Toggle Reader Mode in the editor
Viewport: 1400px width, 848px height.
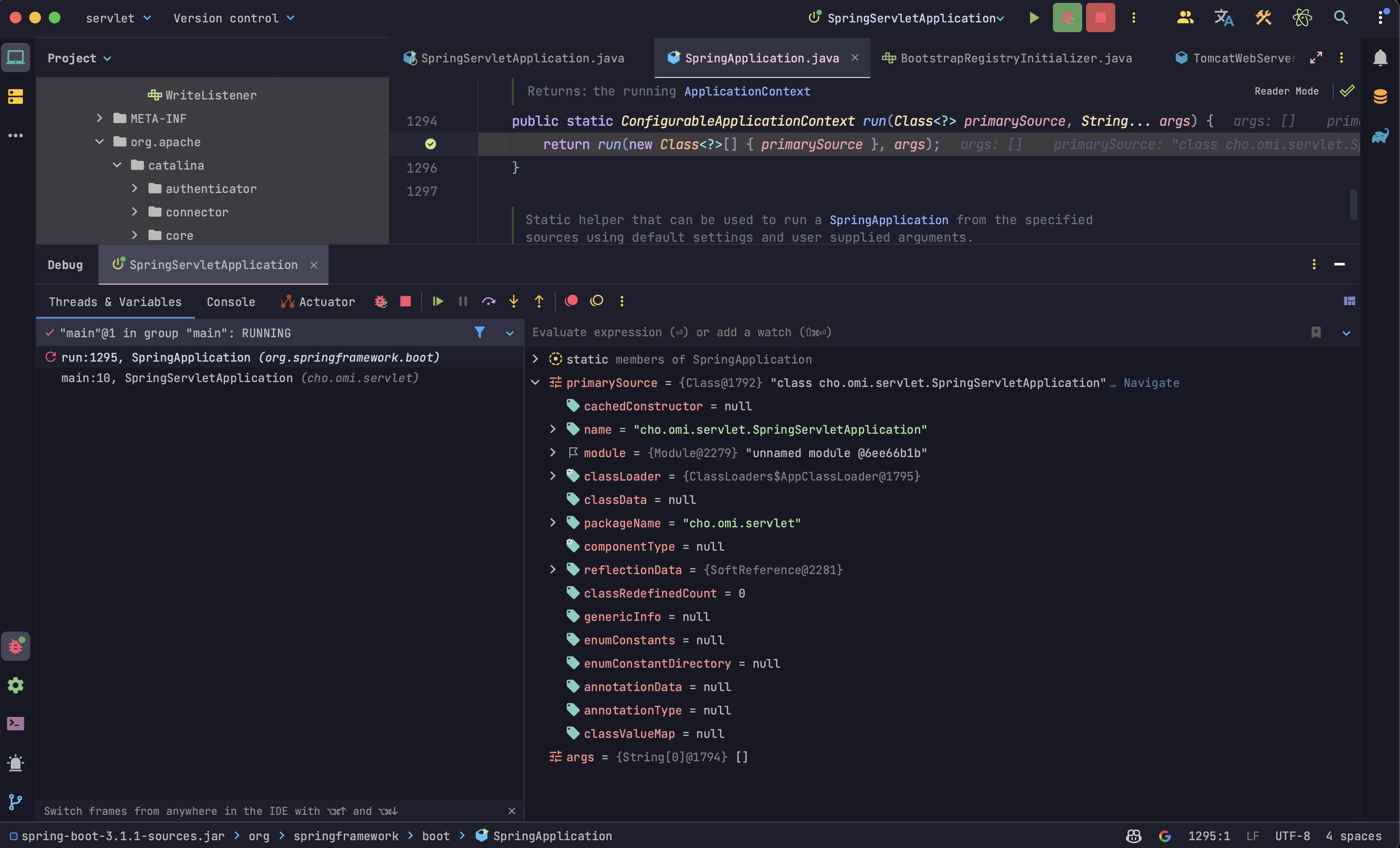[1286, 91]
